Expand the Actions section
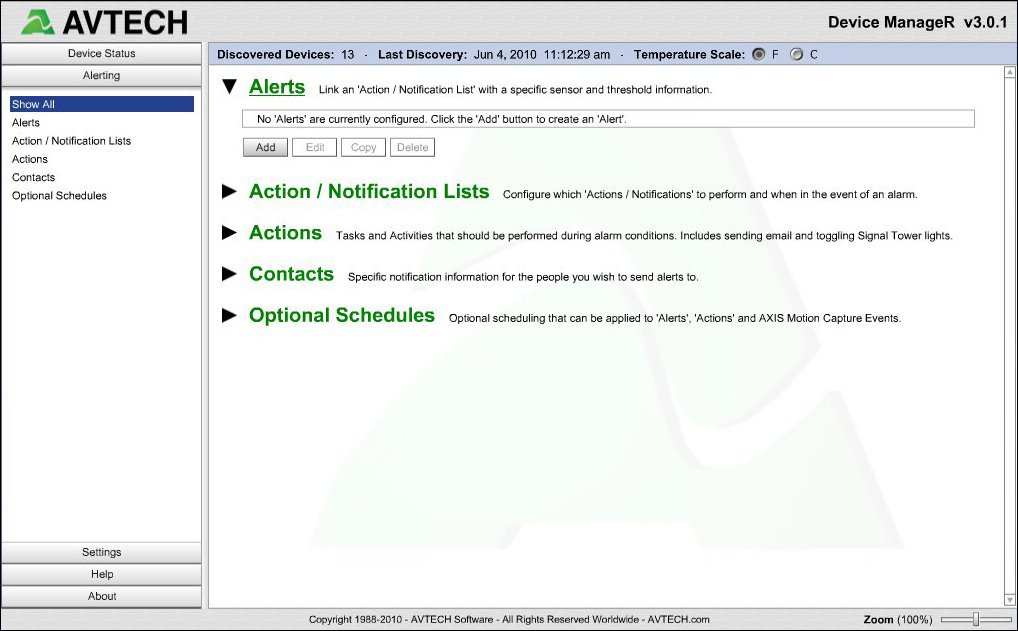 [x=230, y=233]
